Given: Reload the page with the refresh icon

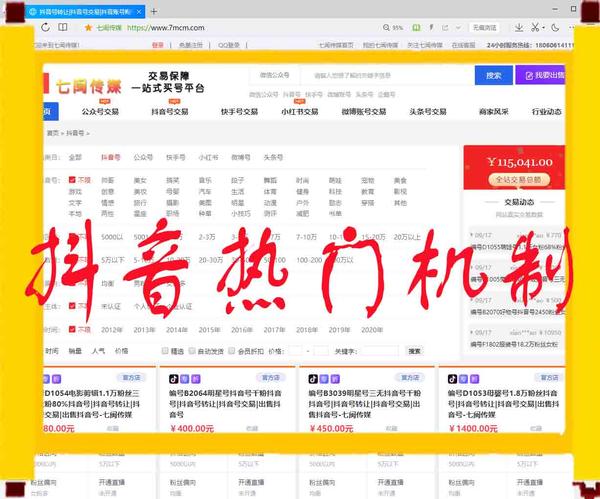Looking at the screenshot, I should click(x=46, y=28).
